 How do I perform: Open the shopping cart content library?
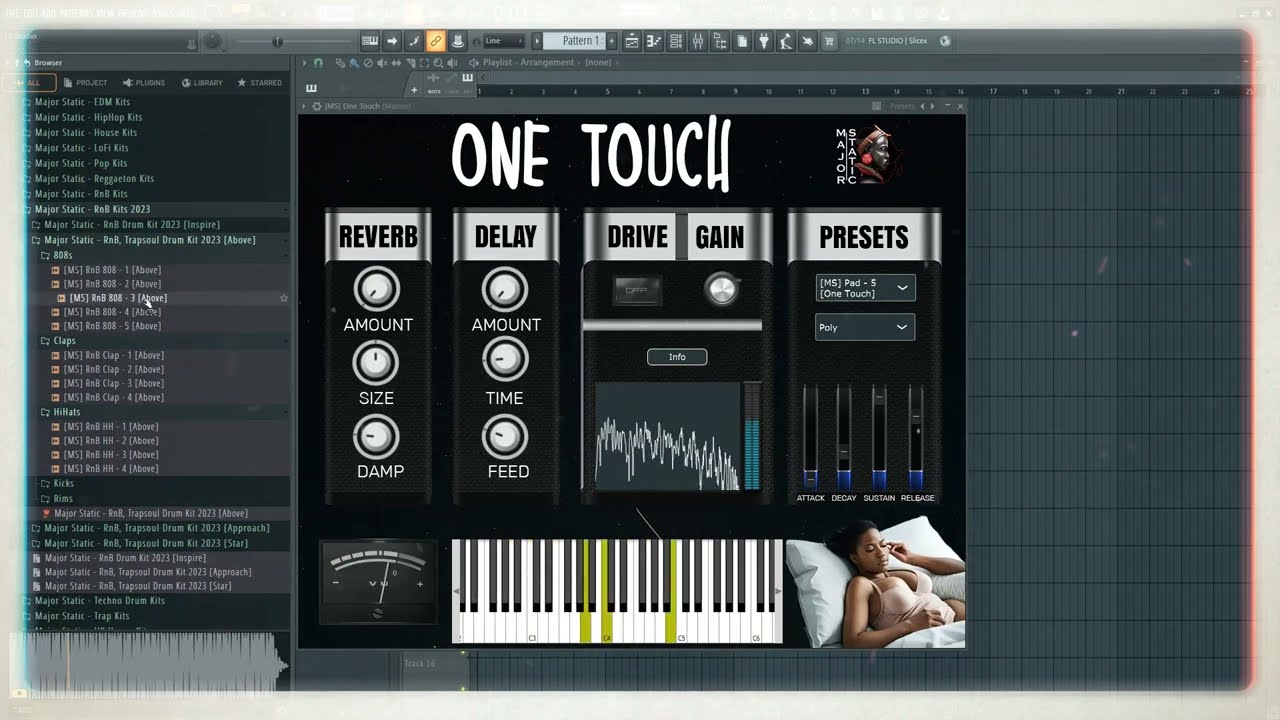829,41
